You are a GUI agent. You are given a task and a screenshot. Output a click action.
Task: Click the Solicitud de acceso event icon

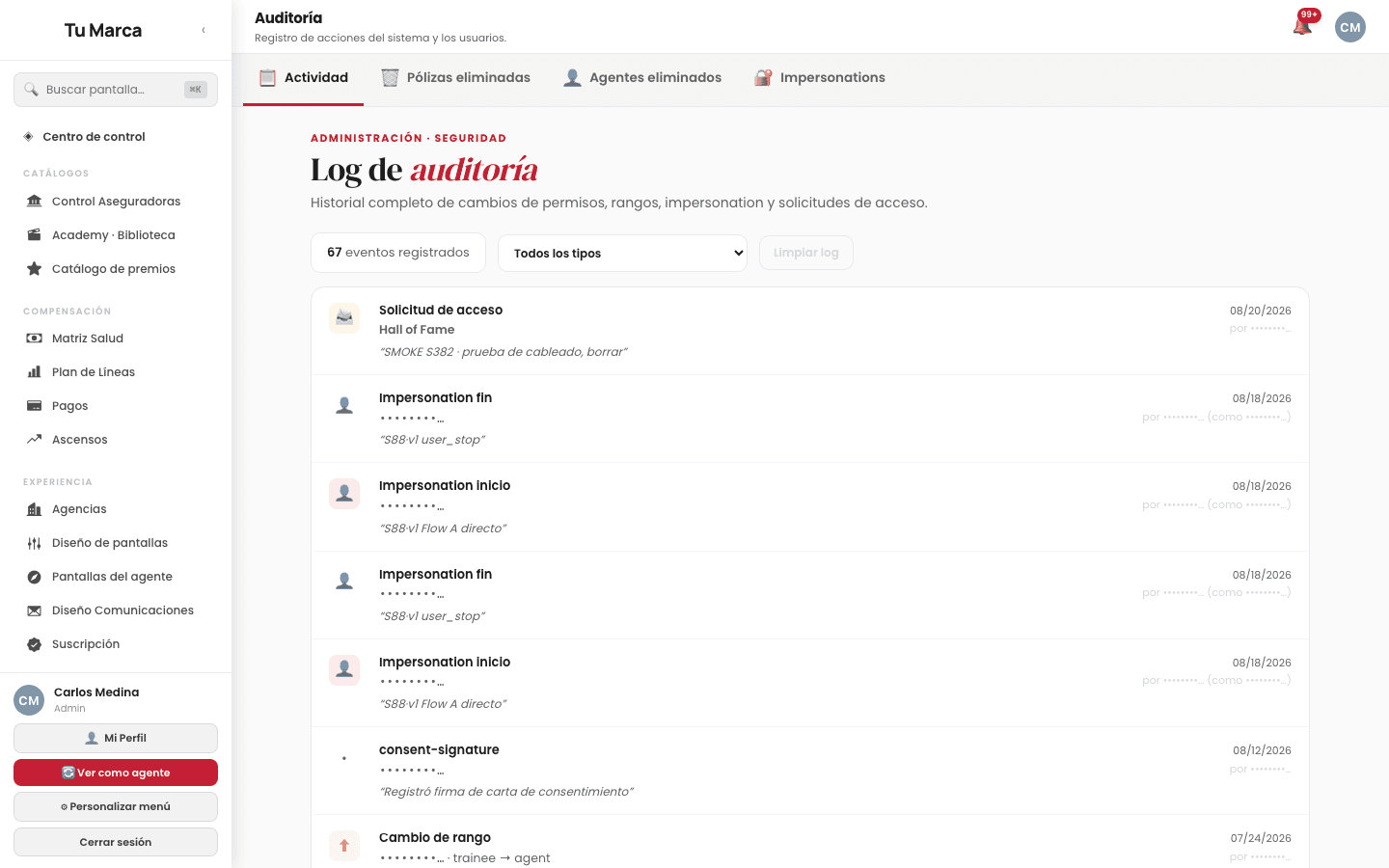344,317
